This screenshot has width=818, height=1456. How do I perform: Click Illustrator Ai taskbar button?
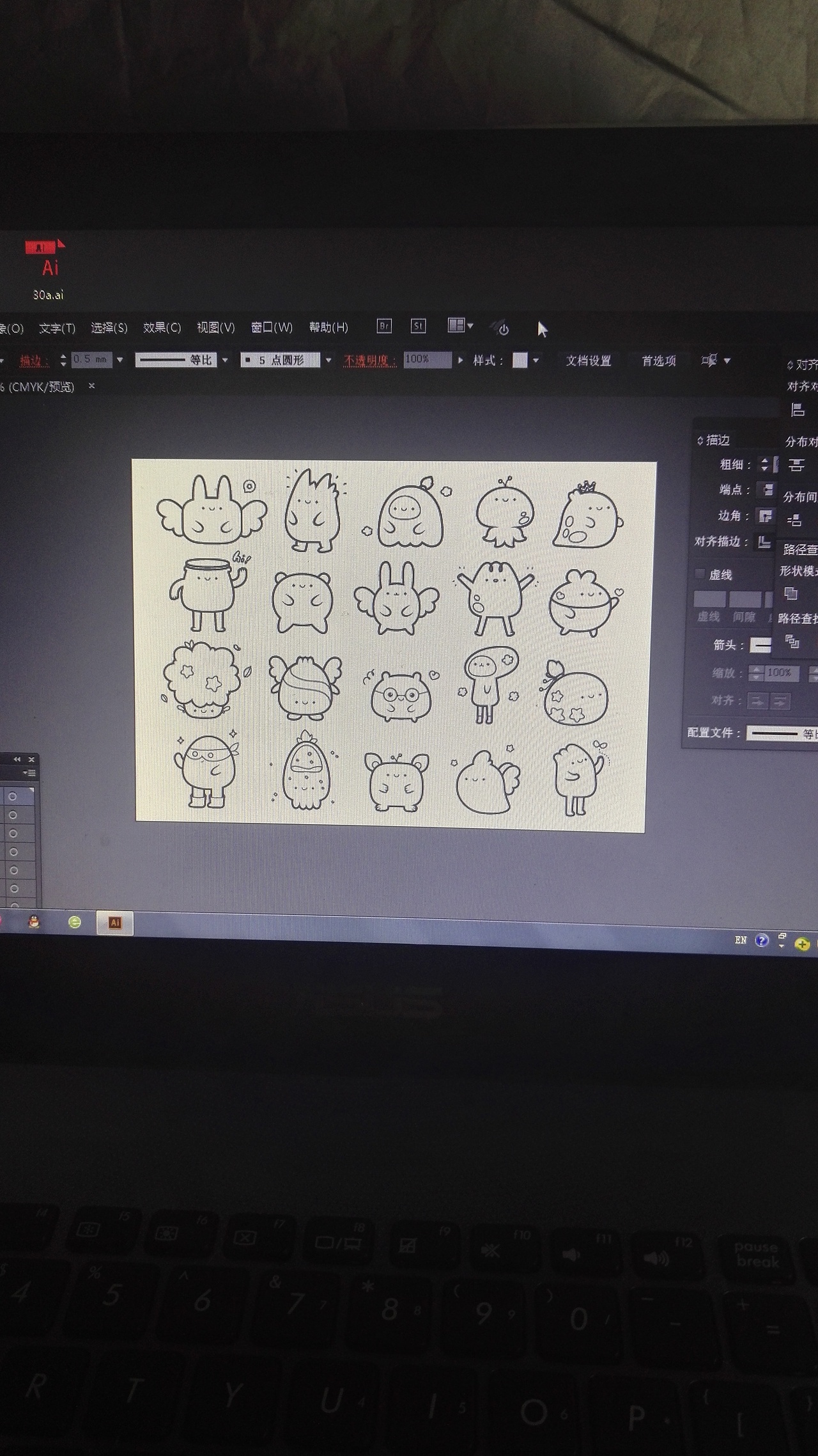pos(115,923)
